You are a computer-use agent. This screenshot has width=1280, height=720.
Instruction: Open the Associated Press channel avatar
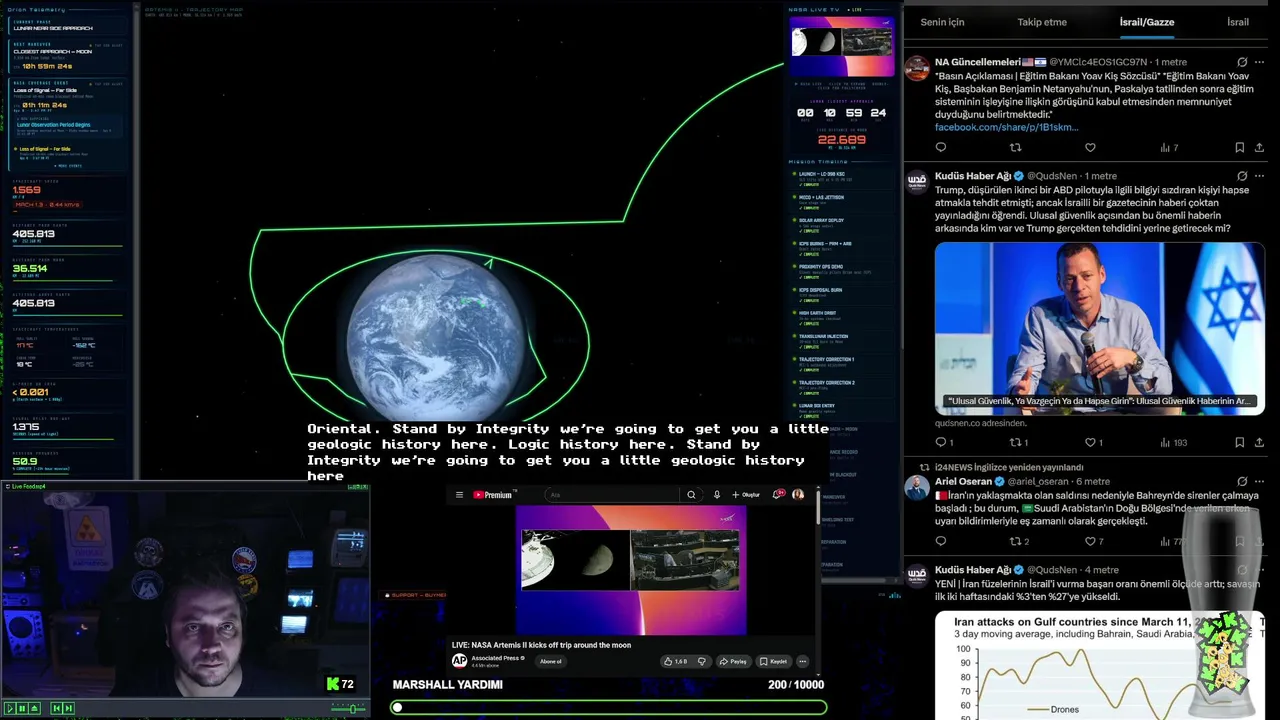pos(459,660)
